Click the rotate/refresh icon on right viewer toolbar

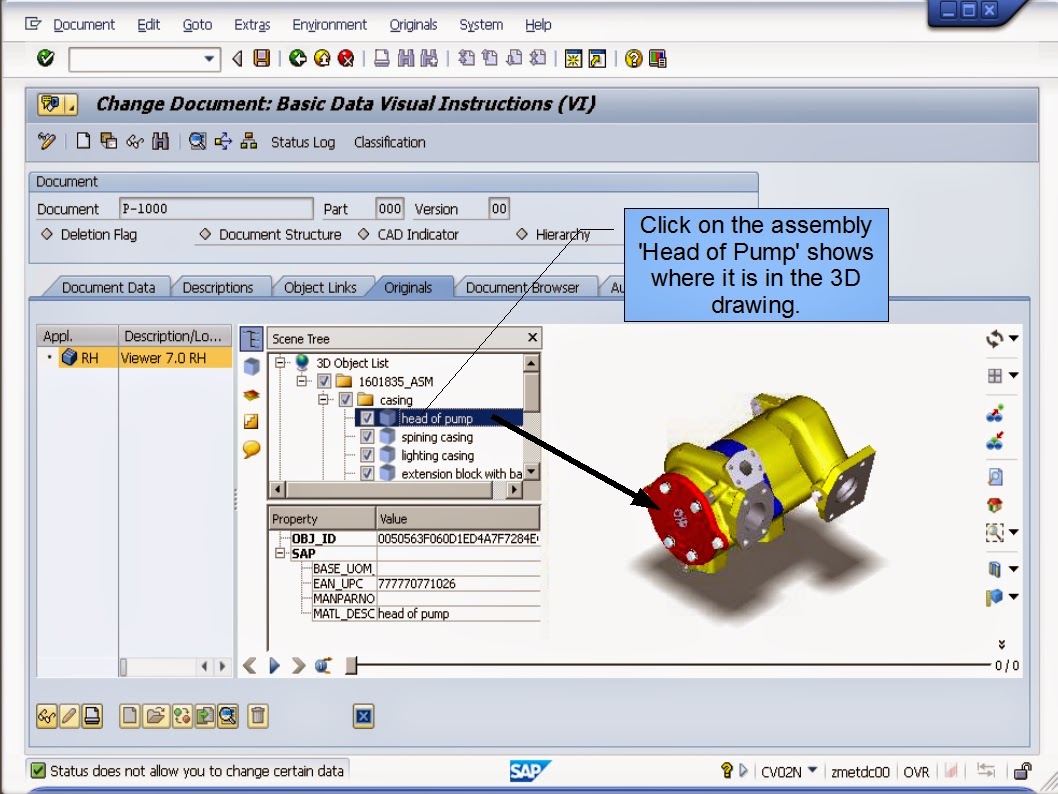click(997, 340)
